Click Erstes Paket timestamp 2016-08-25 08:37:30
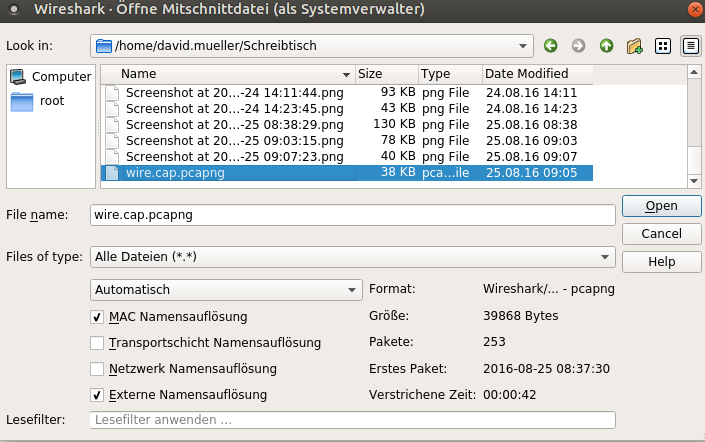This screenshot has width=705, height=442. (x=546, y=369)
